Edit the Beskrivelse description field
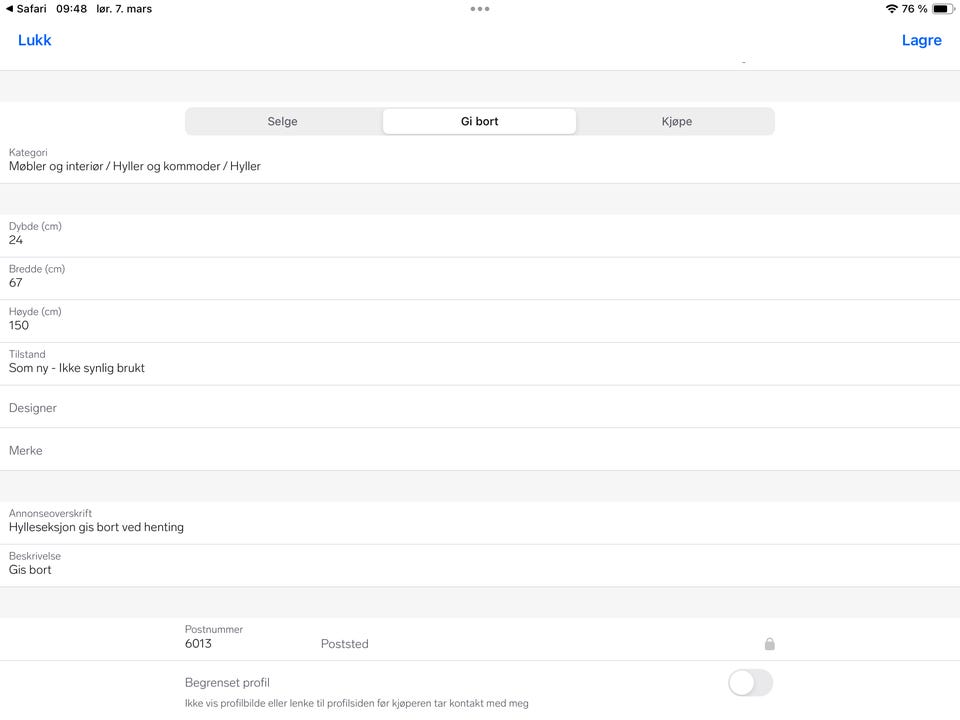Viewport: 960px width, 720px height. point(480,566)
